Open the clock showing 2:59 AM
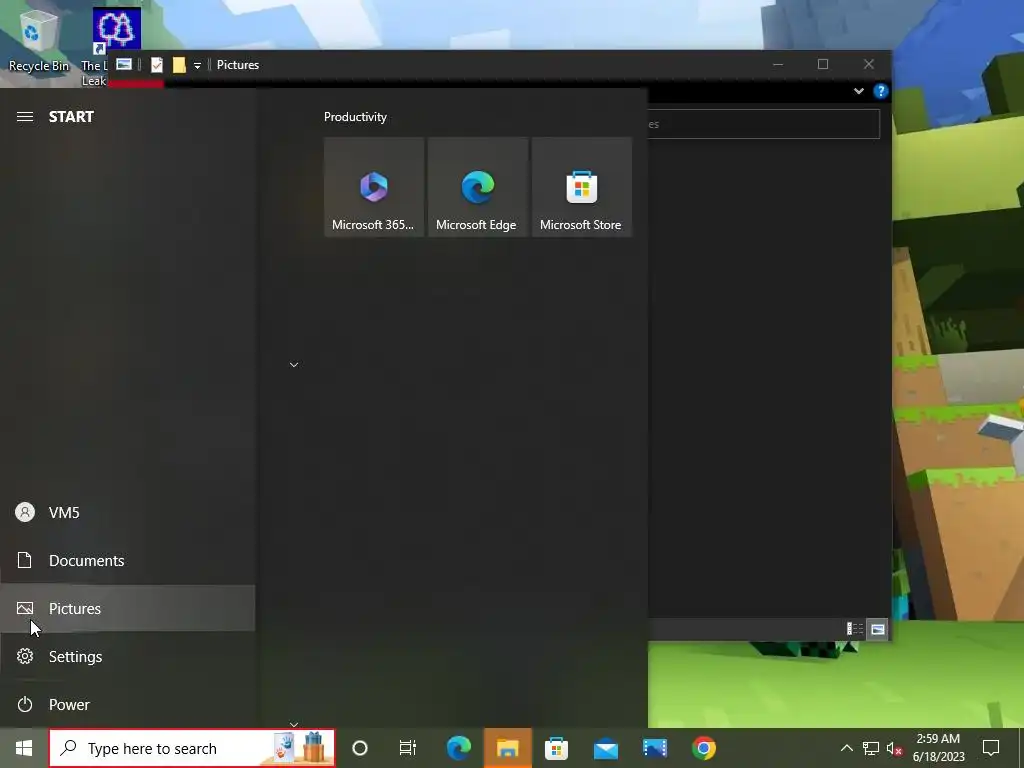The width and height of the screenshot is (1024, 768). pyautogui.click(x=938, y=748)
